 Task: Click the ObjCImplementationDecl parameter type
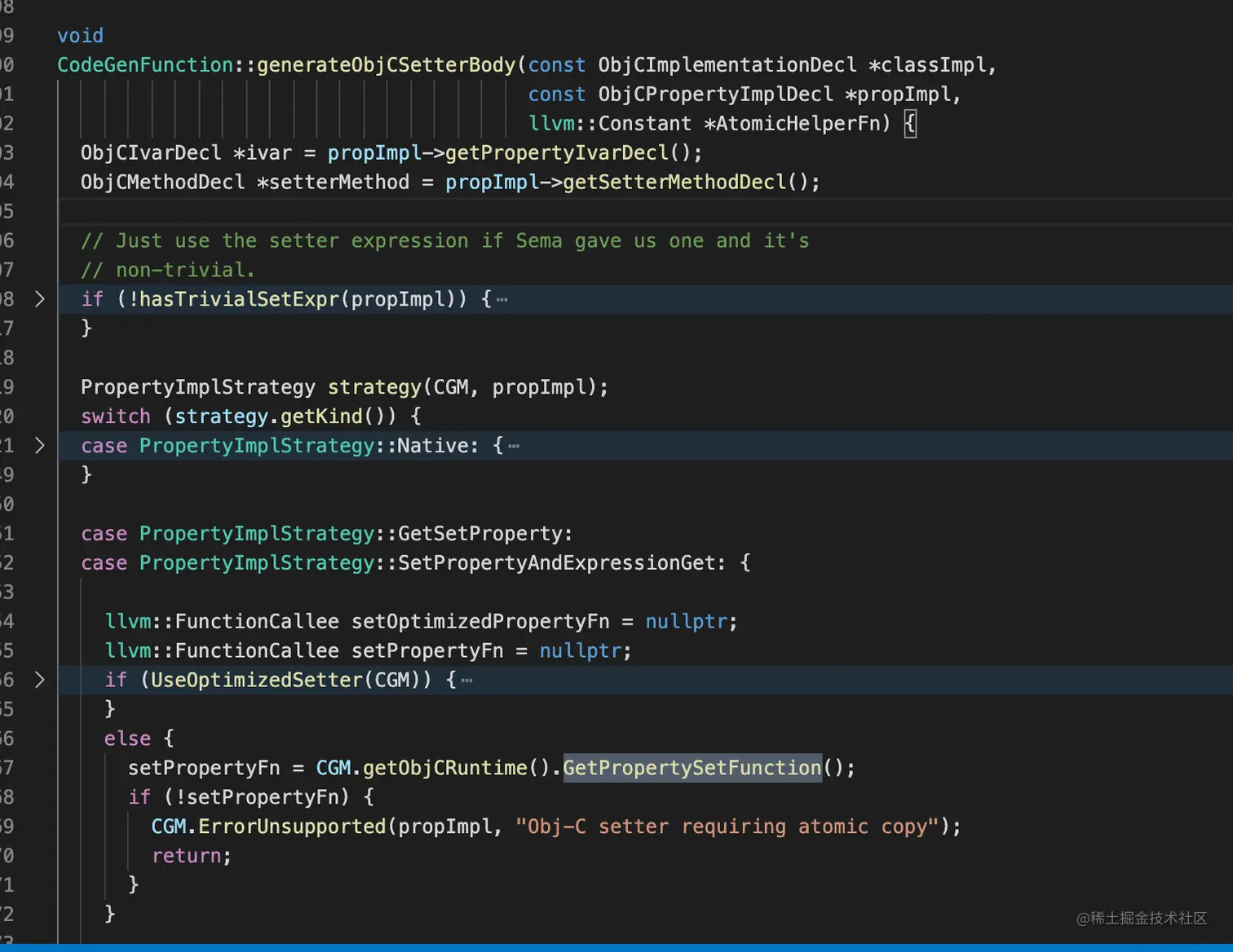click(727, 65)
